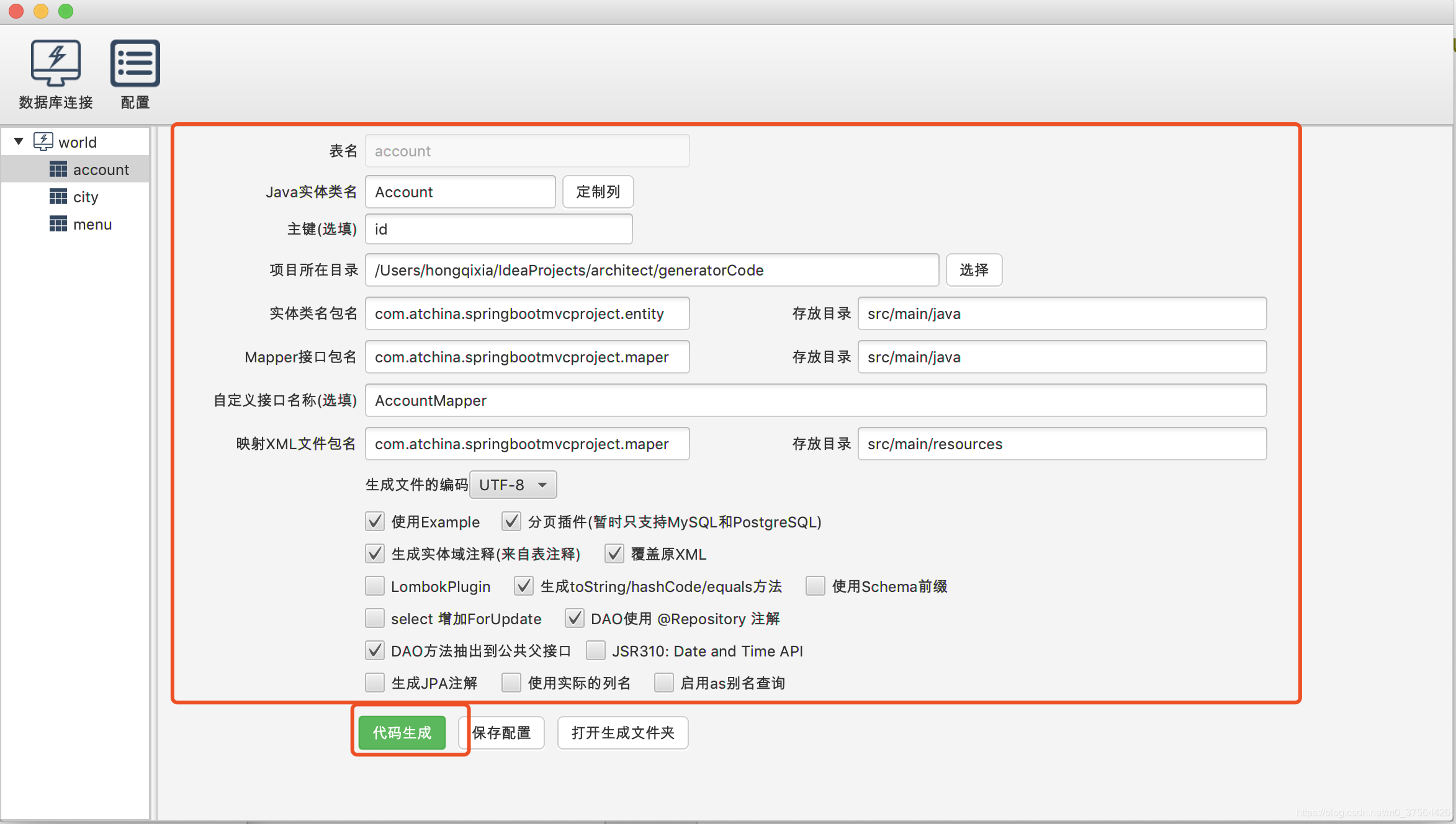This screenshot has height=824, width=1456.
Task: Click the 代码生成 generate code button
Action: click(402, 733)
